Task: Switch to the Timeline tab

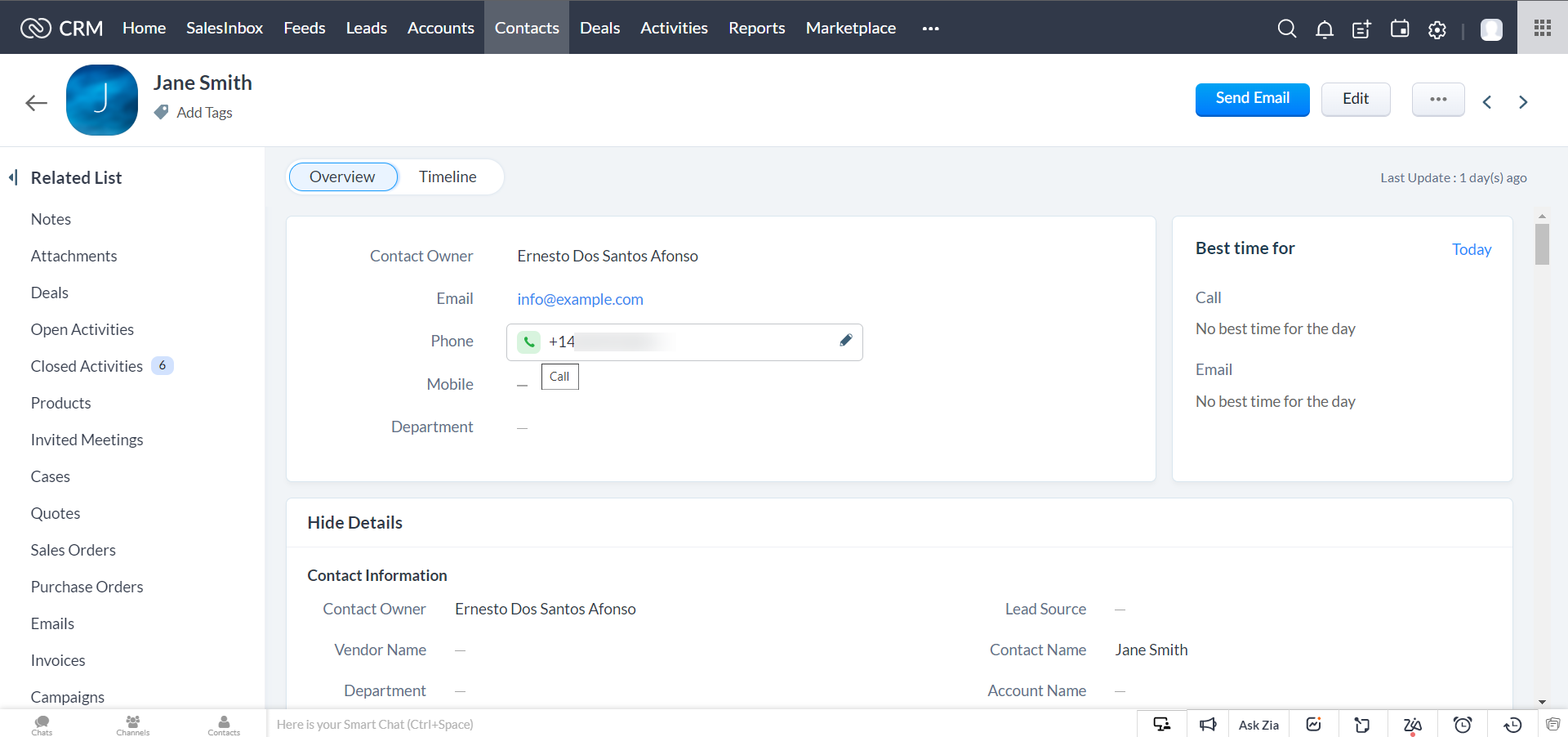Action: [448, 176]
